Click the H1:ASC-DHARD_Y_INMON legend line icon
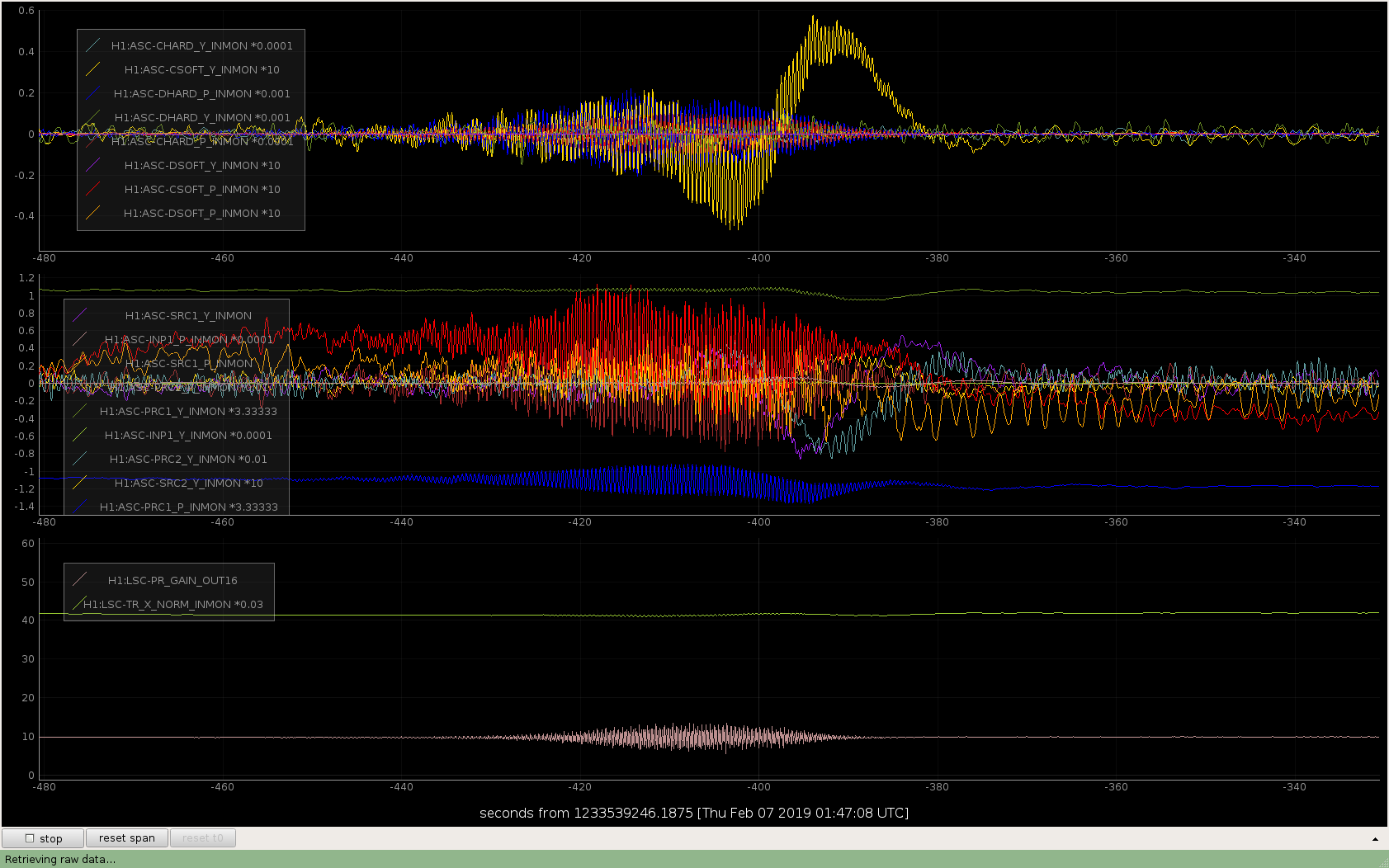The height and width of the screenshot is (868, 1389). pos(93,117)
